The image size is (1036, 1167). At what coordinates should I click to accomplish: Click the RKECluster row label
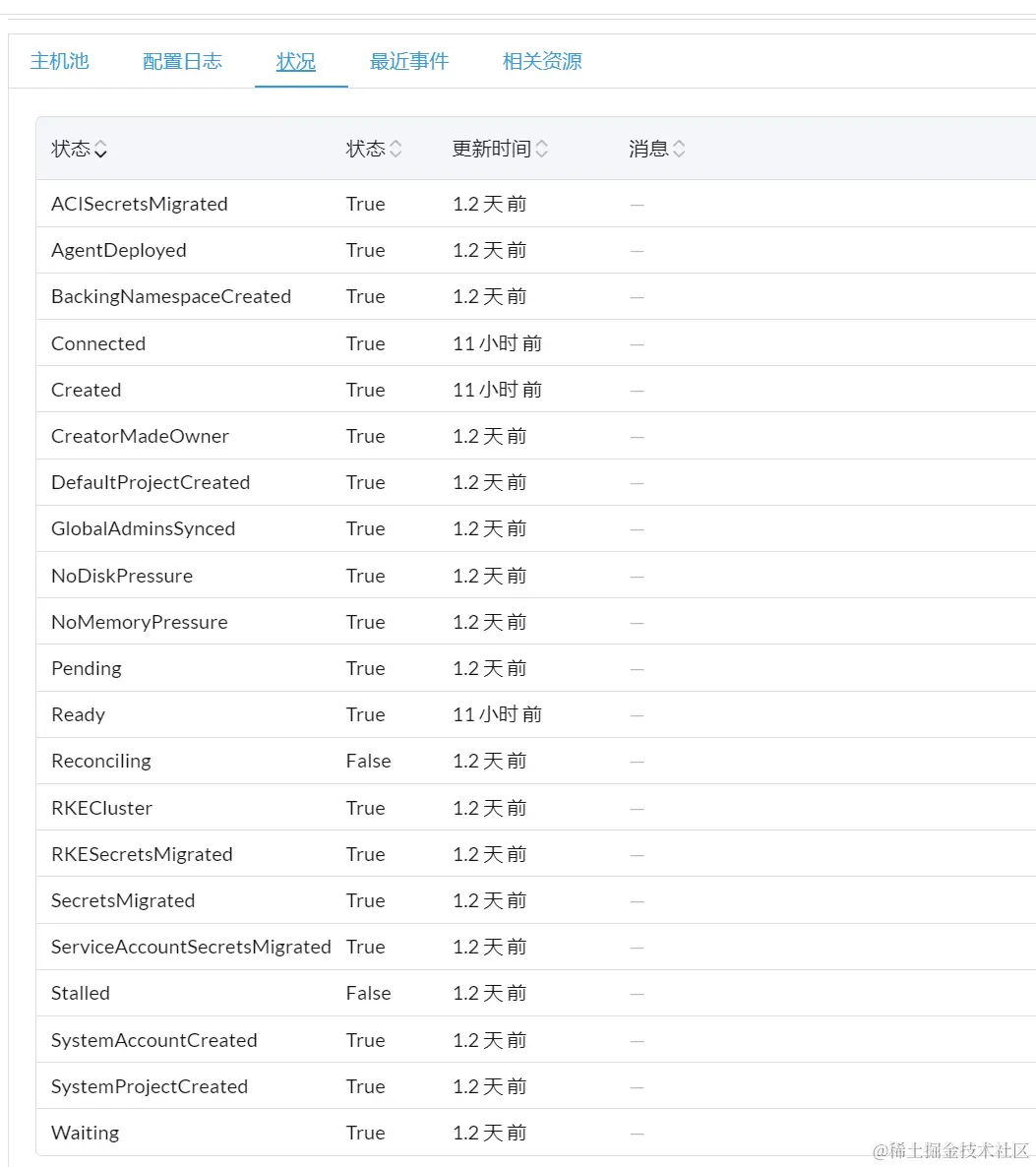(101, 808)
